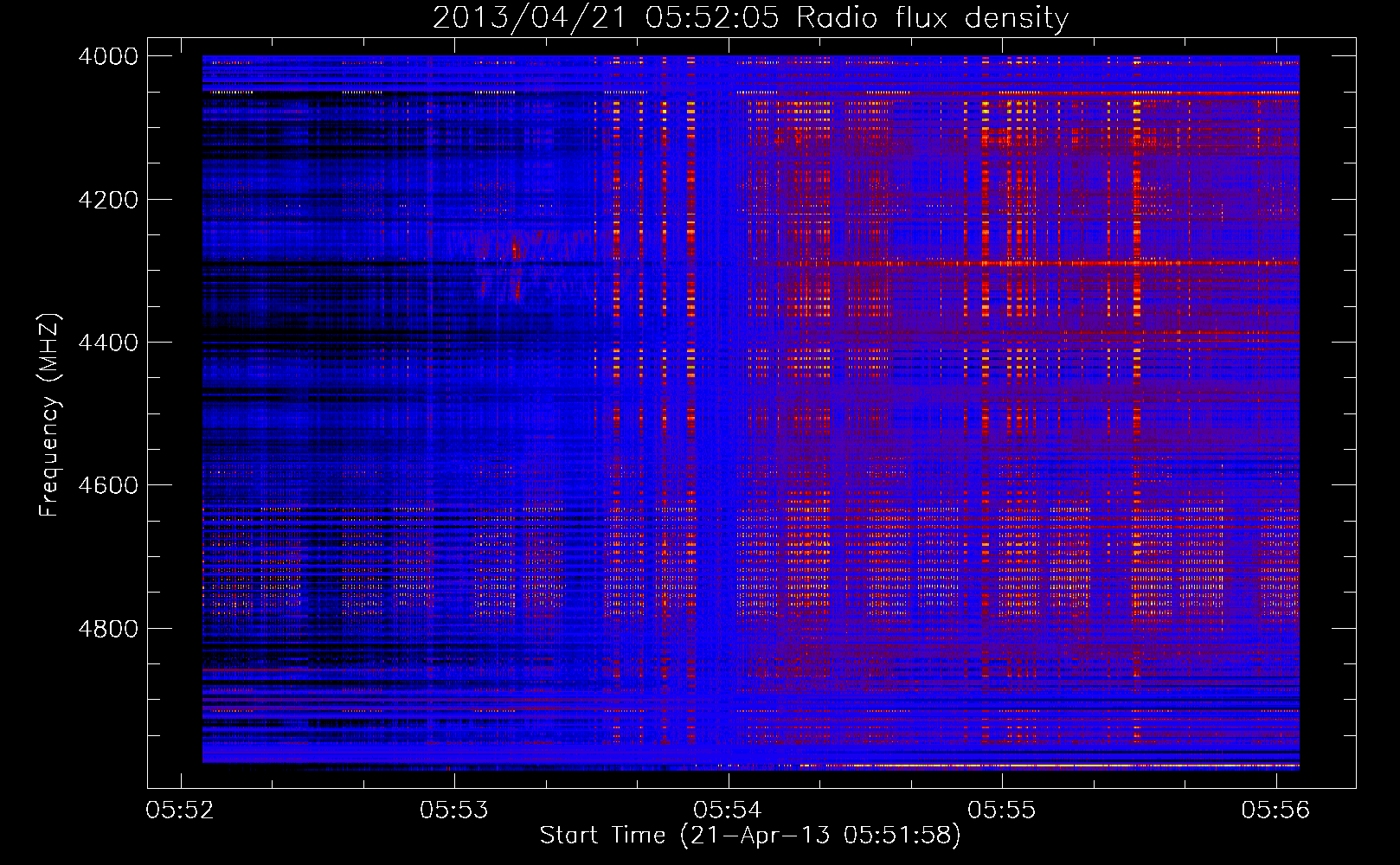
Task: Click the 4400 frequency tick label
Action: pos(108,343)
